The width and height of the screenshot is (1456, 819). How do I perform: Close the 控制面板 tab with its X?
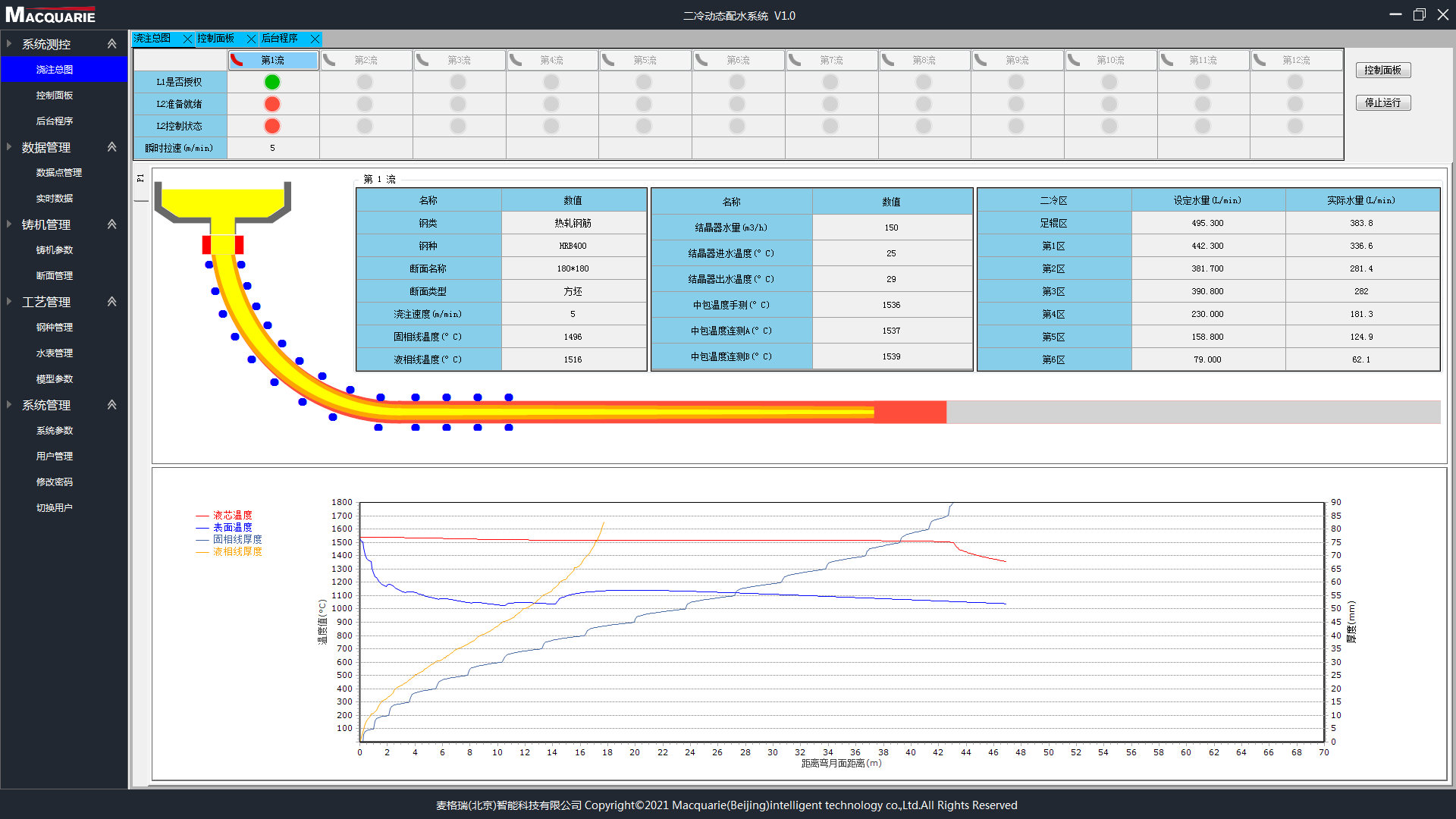coord(251,39)
